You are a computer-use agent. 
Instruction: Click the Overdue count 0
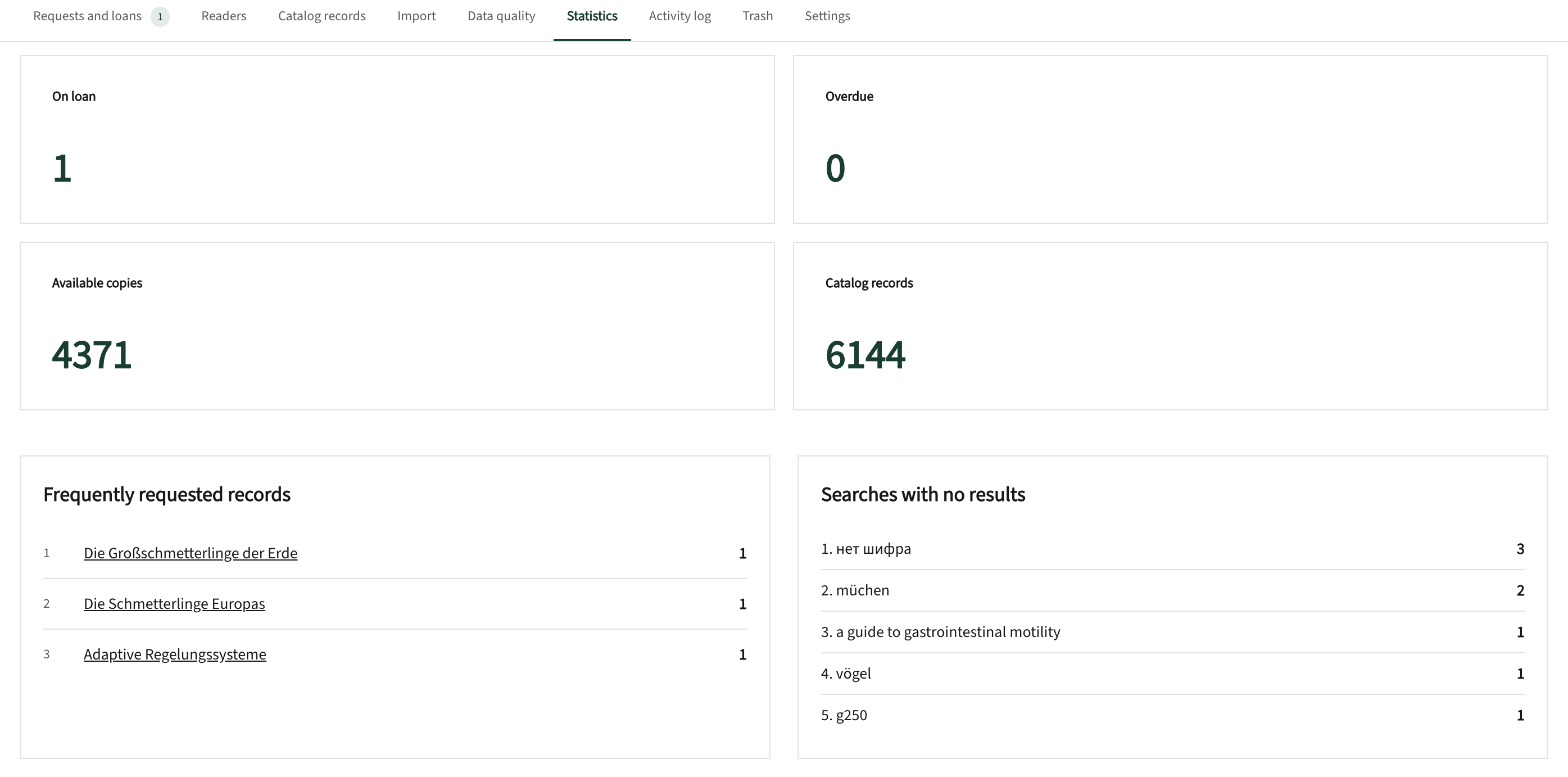835,168
